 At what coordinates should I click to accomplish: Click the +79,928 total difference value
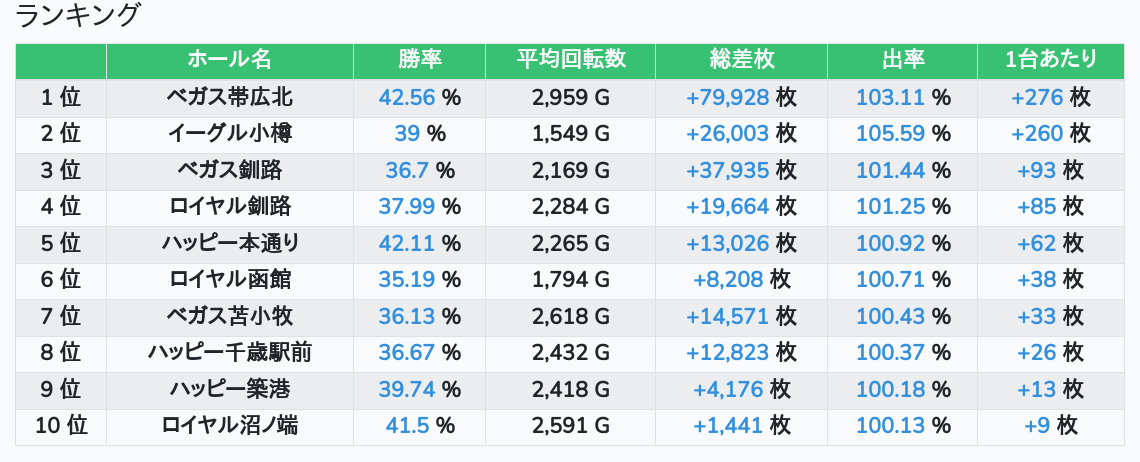[727, 98]
